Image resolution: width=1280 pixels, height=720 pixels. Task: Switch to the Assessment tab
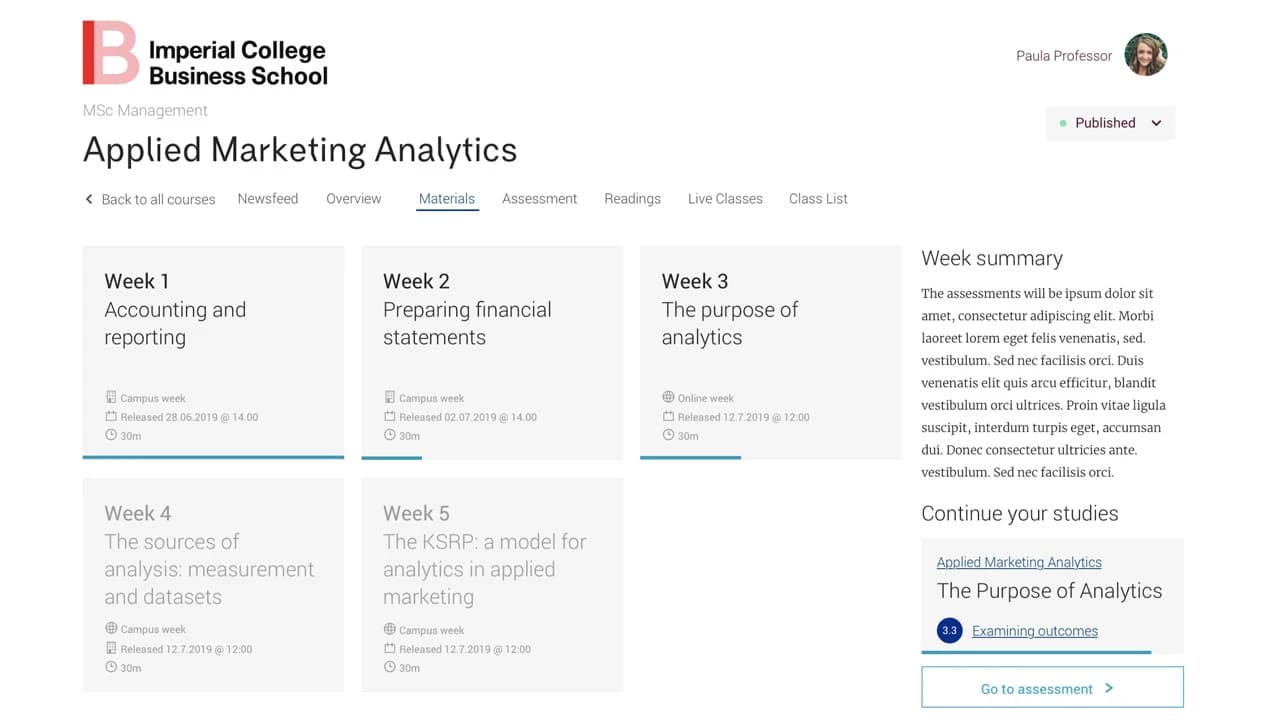(x=540, y=199)
